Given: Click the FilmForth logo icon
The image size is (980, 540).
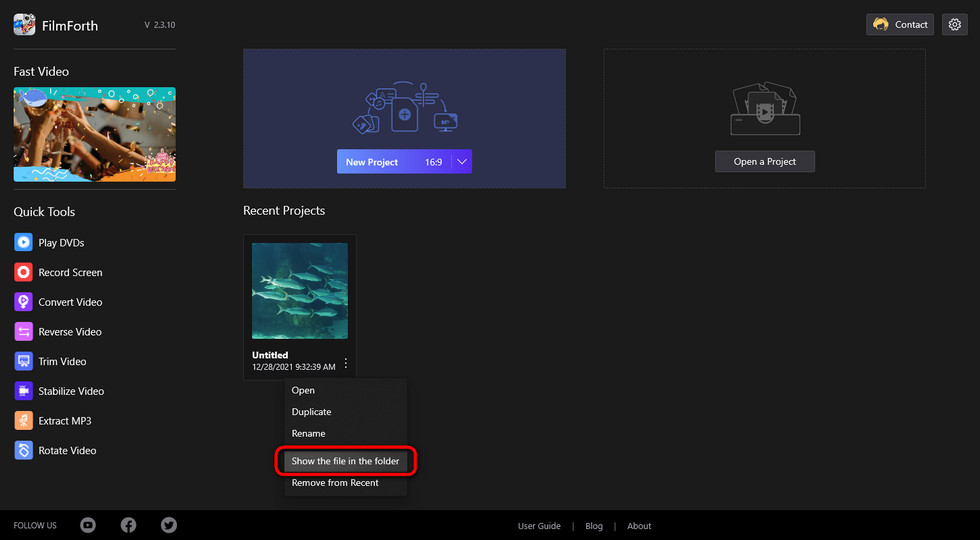Looking at the screenshot, I should (x=24, y=25).
